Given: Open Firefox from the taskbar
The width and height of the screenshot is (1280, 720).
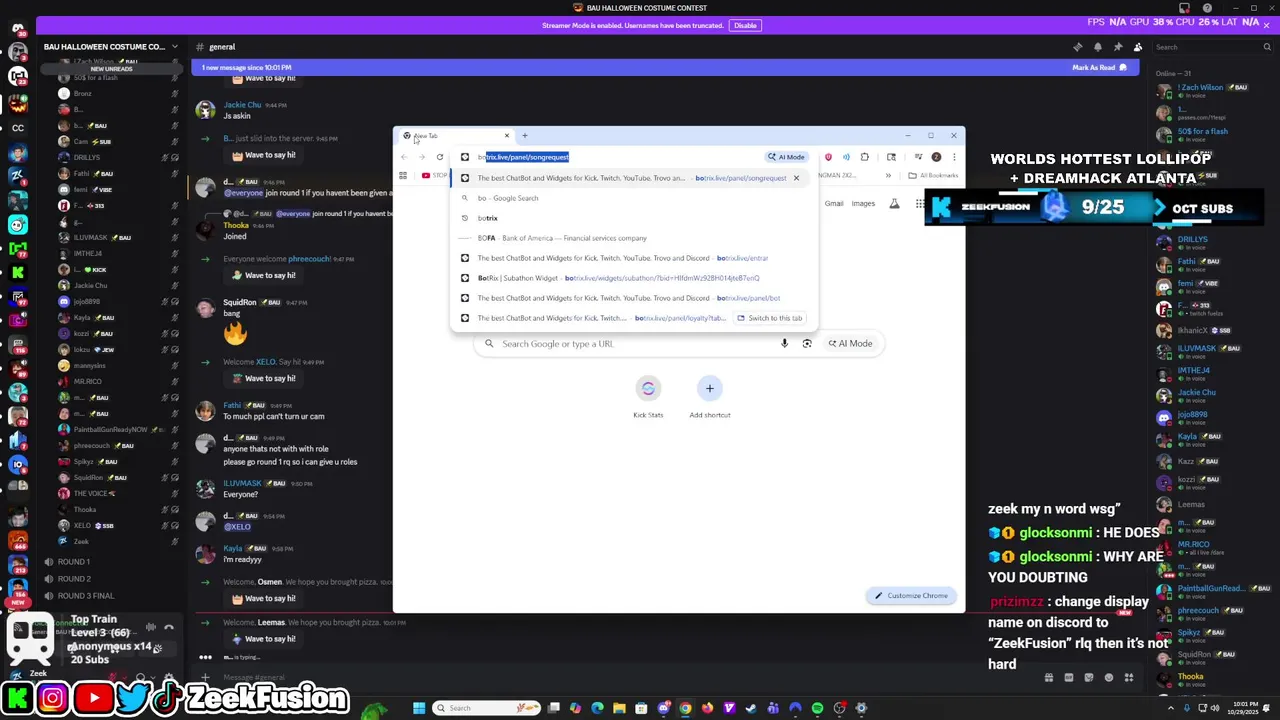Looking at the screenshot, I should [x=707, y=708].
